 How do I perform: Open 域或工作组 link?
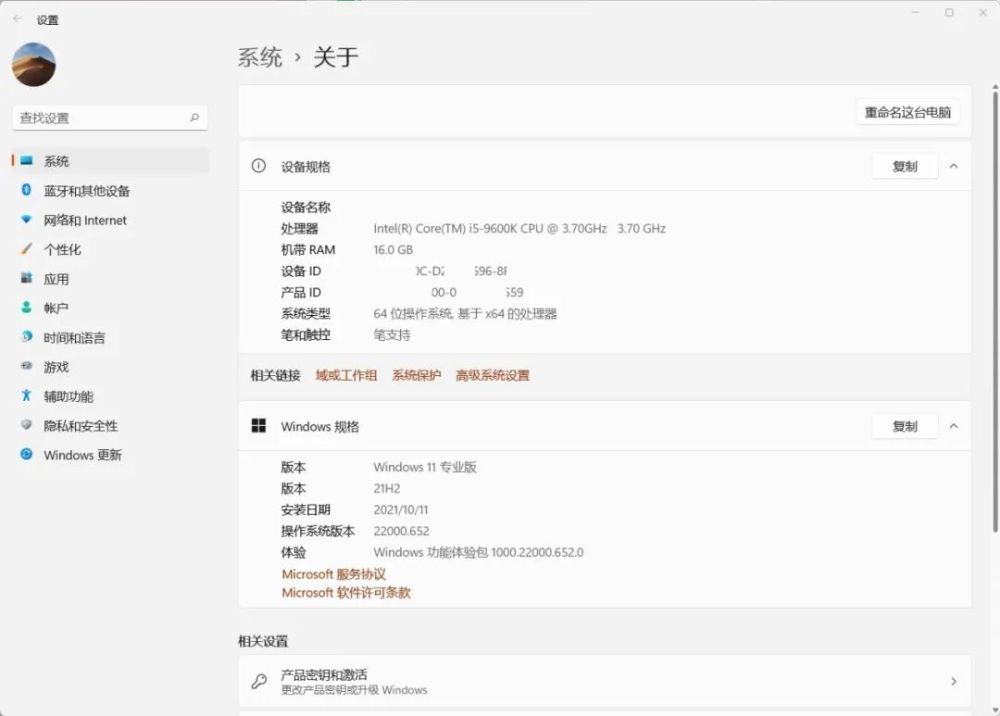pyautogui.click(x=346, y=376)
